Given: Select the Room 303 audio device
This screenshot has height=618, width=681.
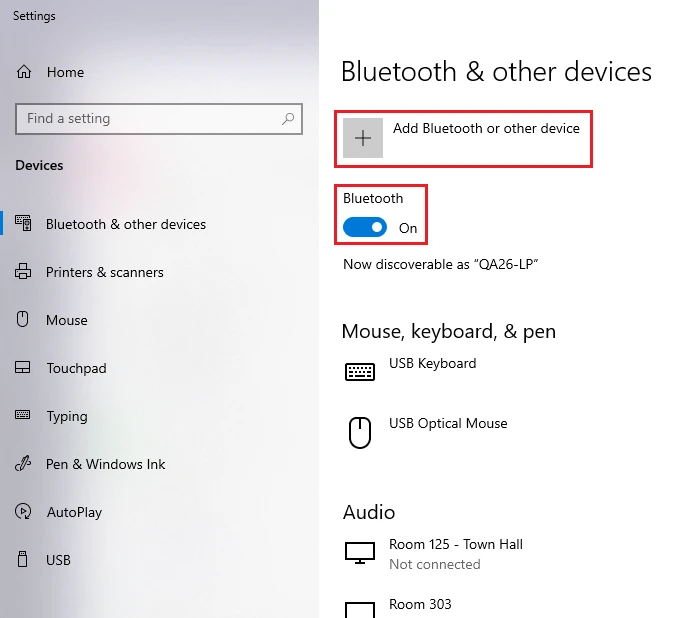Looking at the screenshot, I should 420,605.
